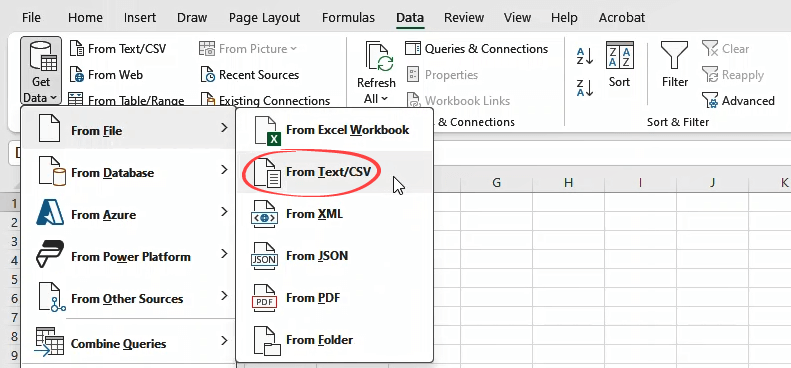Viewport: 791px width, 368px height.
Task: Open Advanced filter options
Action: [738, 100]
